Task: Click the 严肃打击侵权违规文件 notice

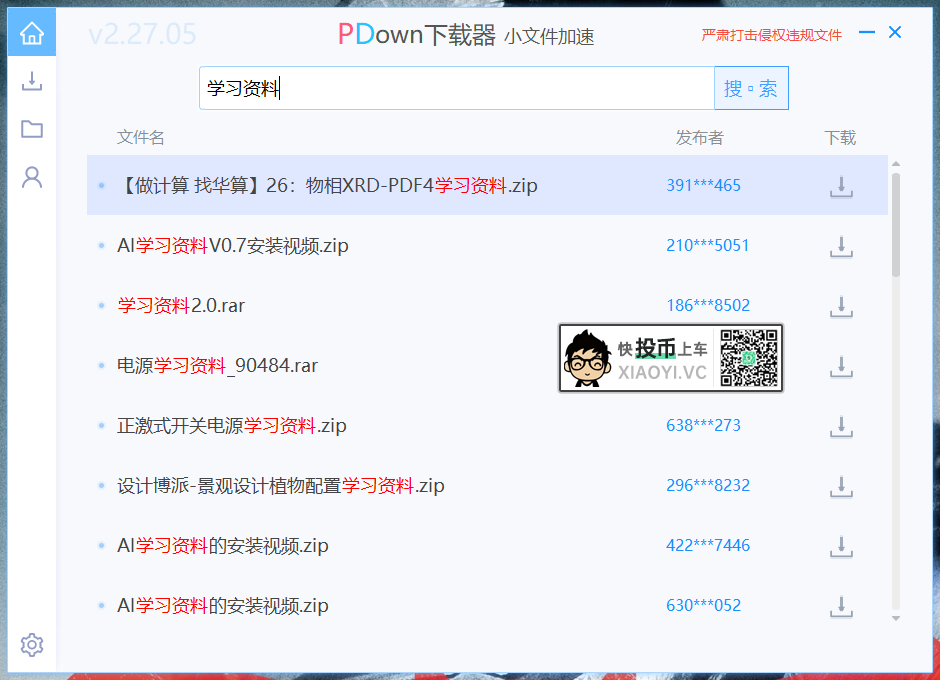Action: [772, 35]
